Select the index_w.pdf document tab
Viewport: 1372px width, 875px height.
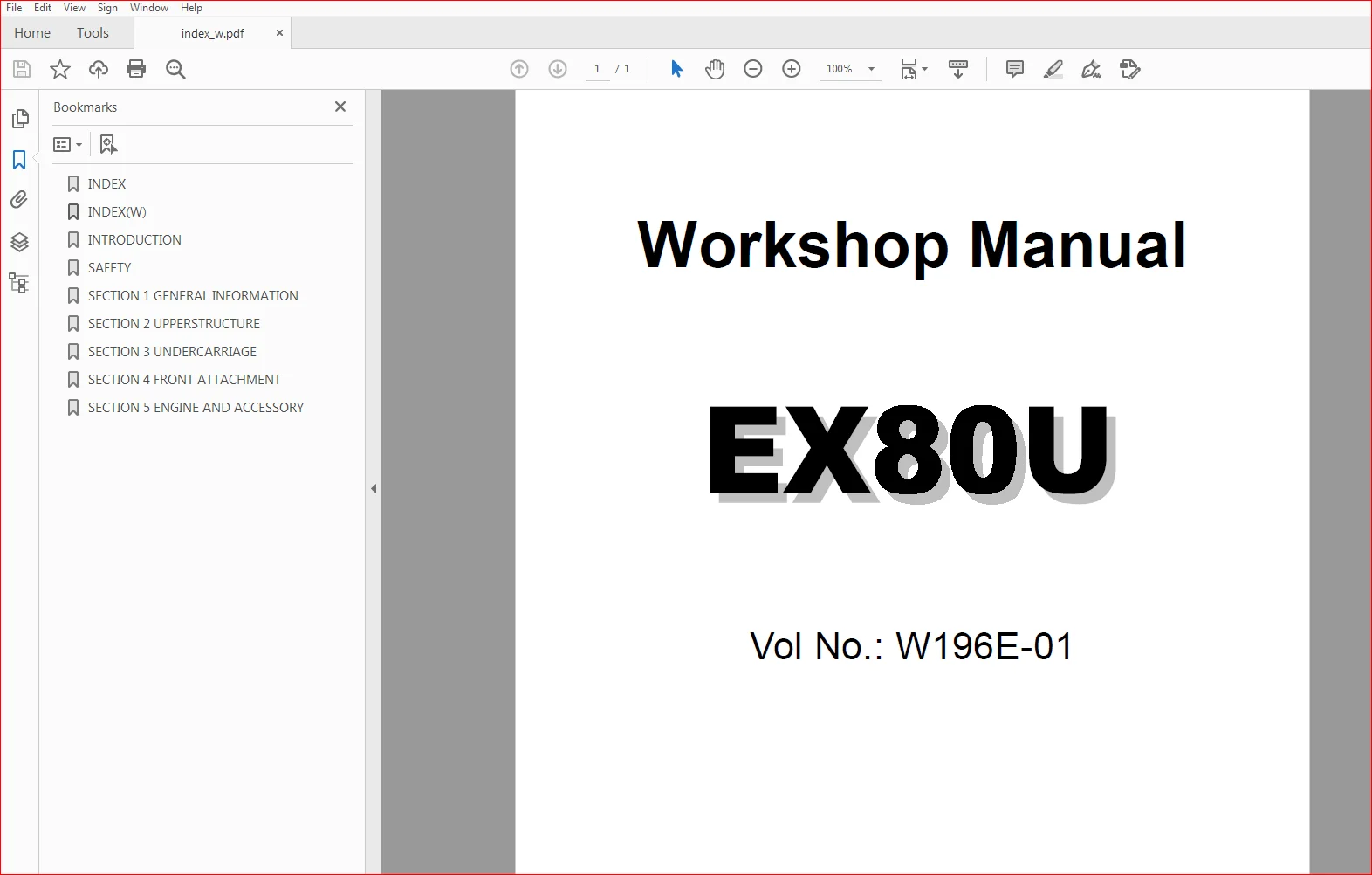tap(212, 33)
